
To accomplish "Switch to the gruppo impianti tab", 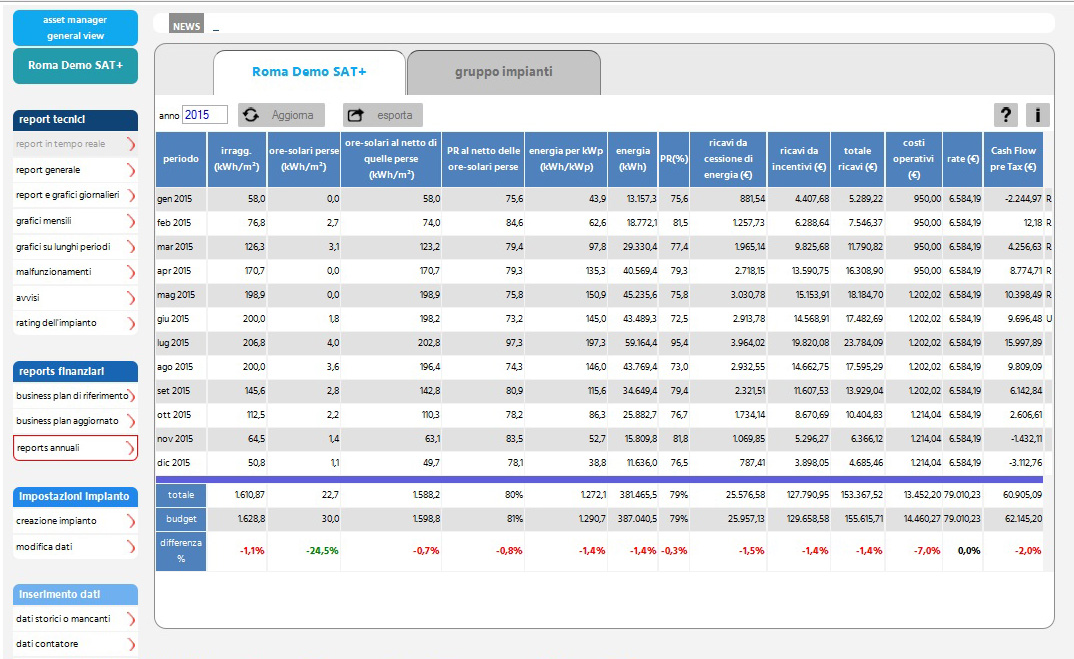I will (x=503, y=72).
